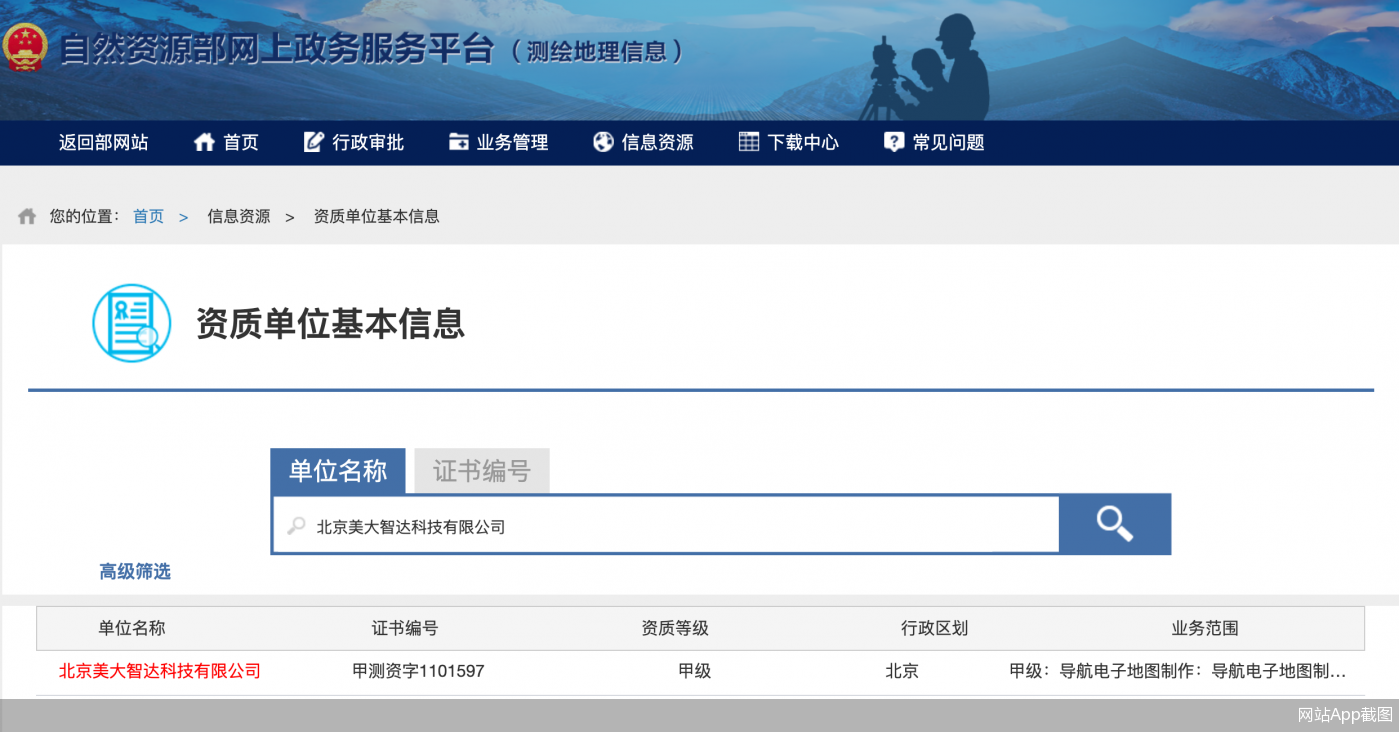Image resolution: width=1399 pixels, height=732 pixels.
Task: Click 业务范围 column header
Action: (x=1205, y=628)
